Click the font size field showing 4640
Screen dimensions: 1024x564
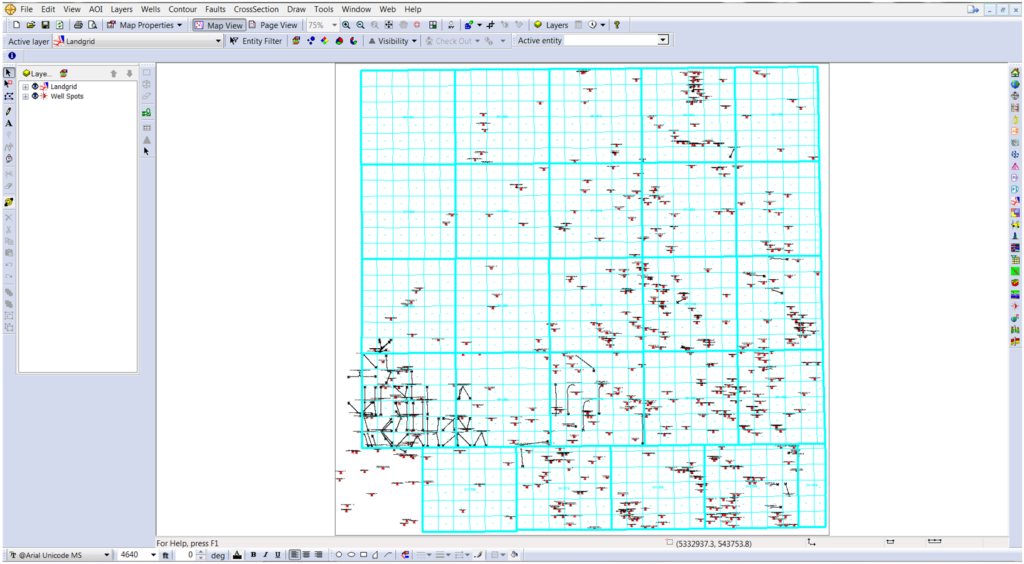point(131,554)
